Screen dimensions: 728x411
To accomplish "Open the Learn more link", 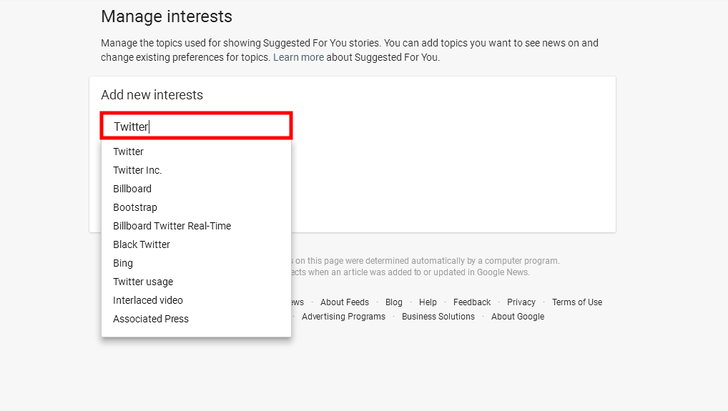I will coord(299,57).
